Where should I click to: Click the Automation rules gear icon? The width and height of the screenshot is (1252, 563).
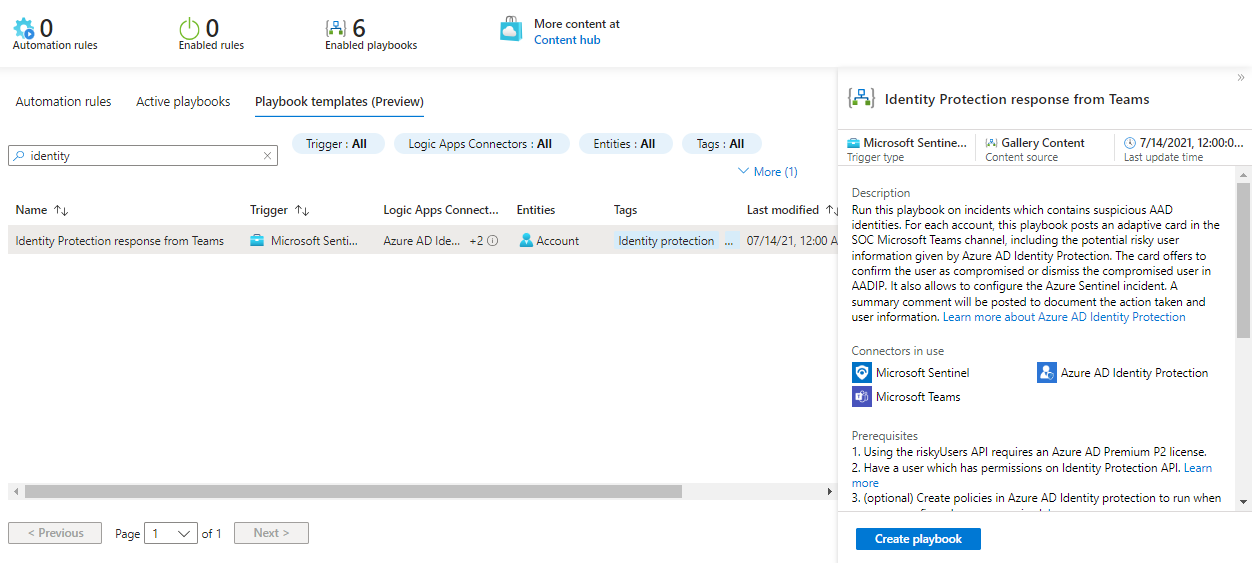[24, 28]
